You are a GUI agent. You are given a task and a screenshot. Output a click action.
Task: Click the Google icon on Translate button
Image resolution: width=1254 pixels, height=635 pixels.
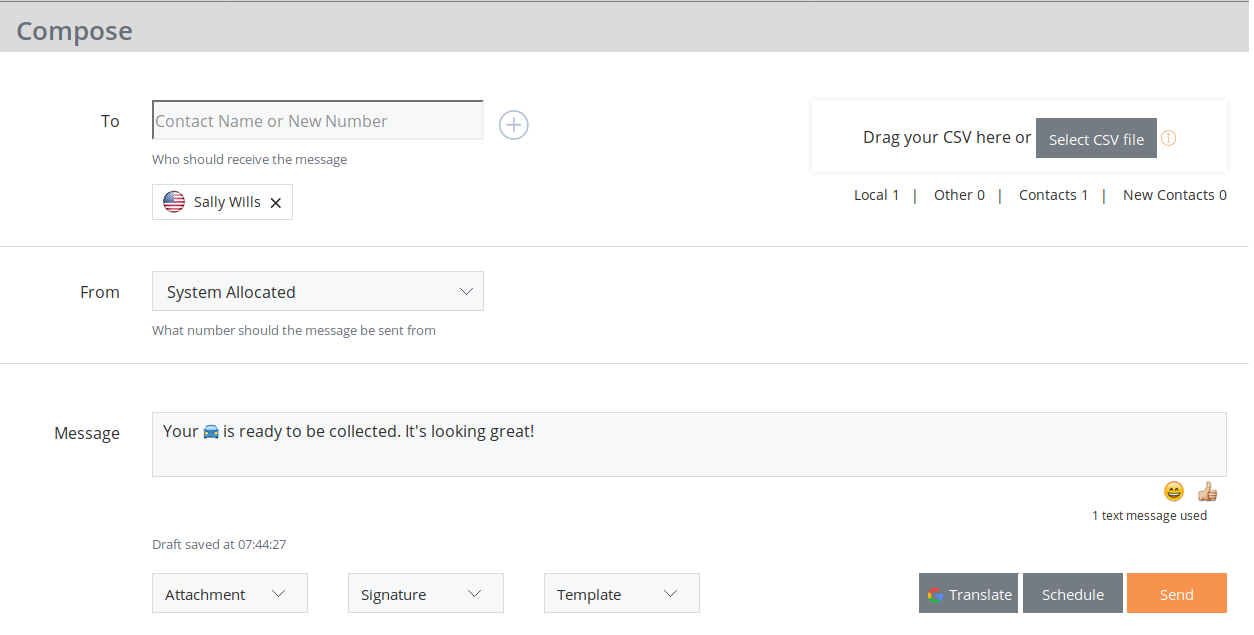point(935,595)
